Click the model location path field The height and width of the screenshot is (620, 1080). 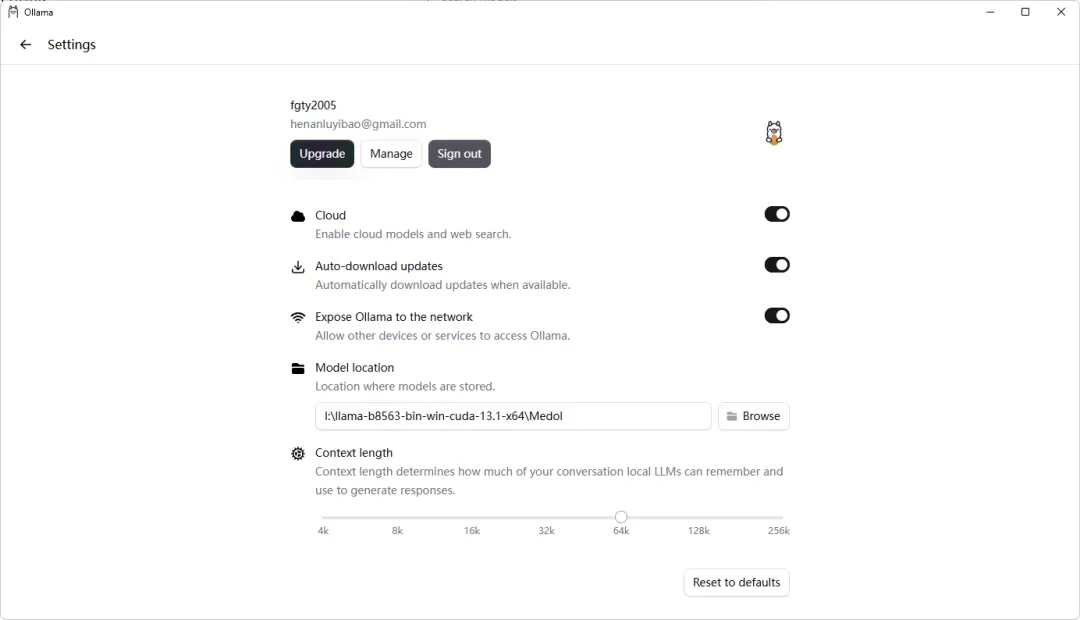[x=512, y=416]
